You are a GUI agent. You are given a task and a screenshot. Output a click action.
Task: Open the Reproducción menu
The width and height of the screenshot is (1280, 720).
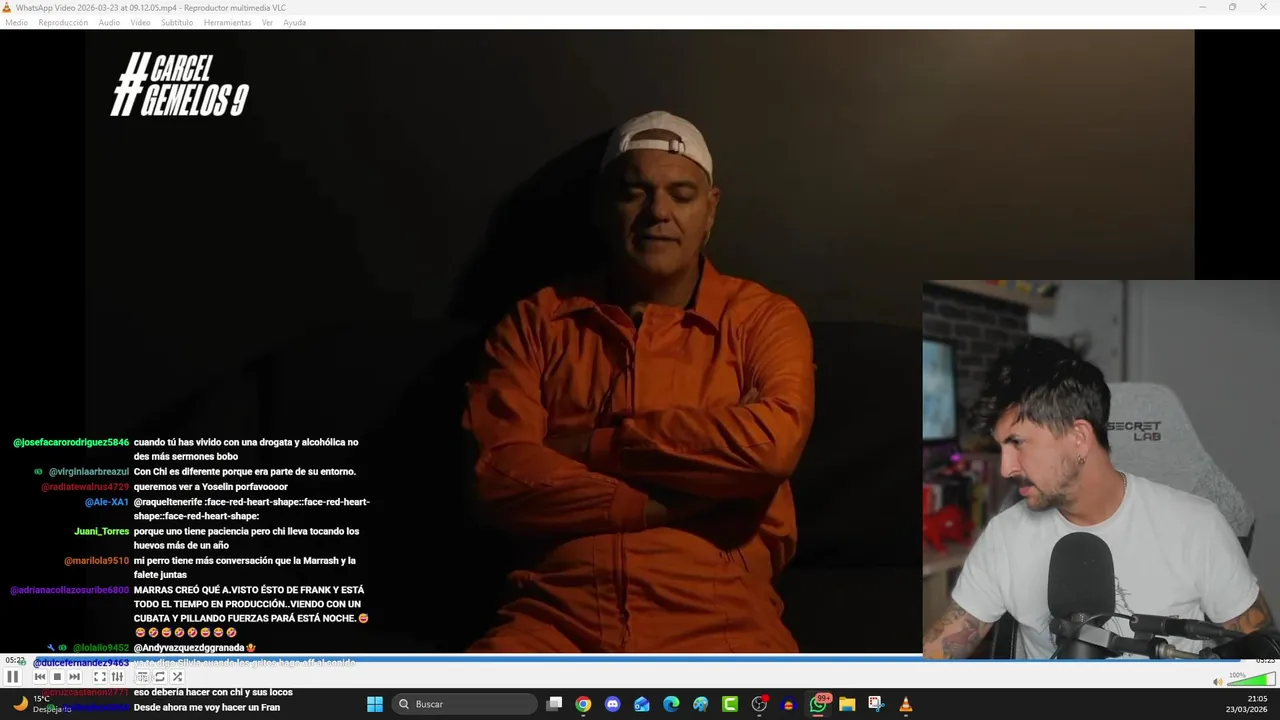tap(63, 22)
